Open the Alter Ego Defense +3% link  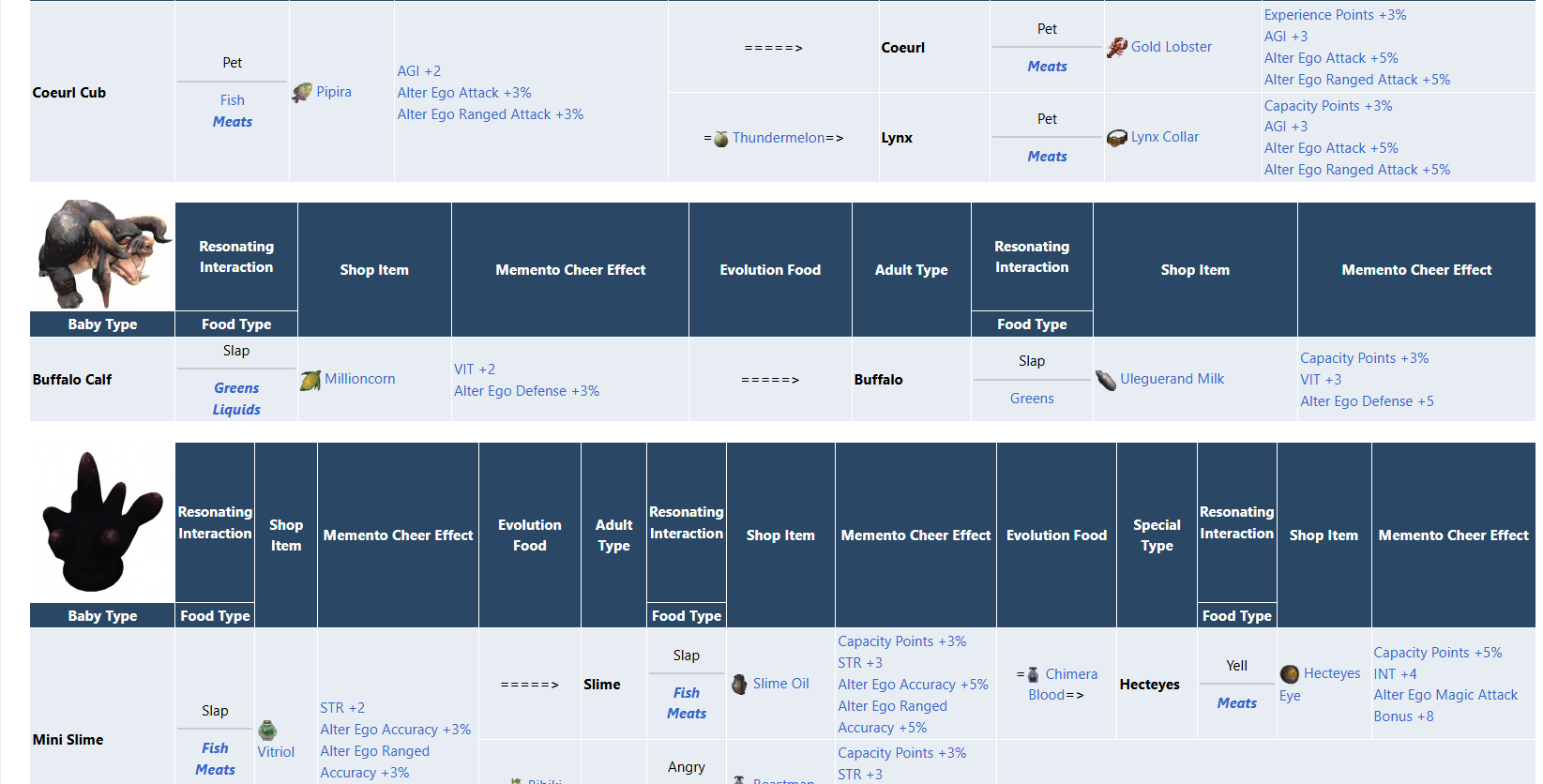pos(527,391)
